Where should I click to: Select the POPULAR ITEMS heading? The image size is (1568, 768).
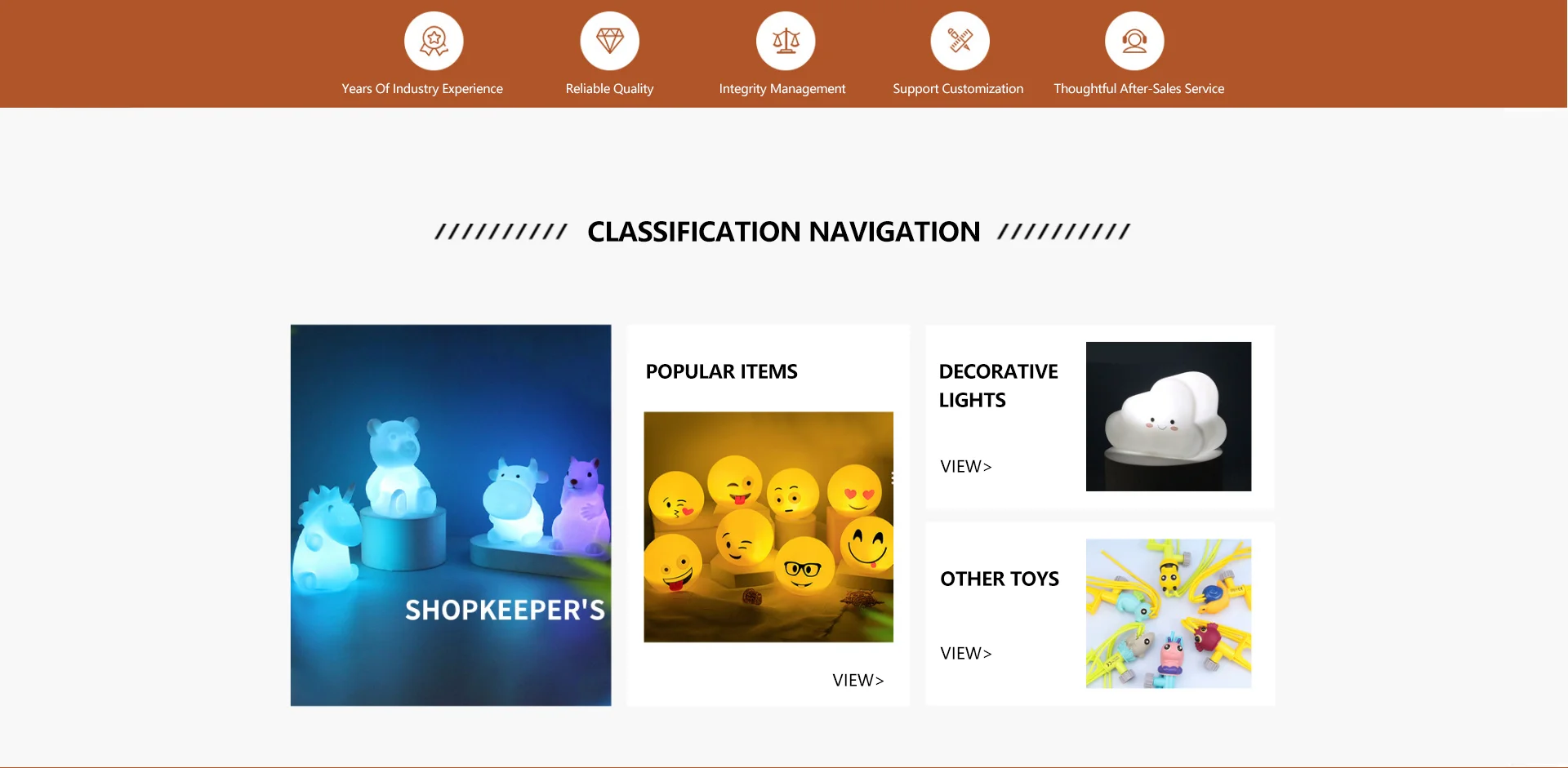[x=721, y=371]
